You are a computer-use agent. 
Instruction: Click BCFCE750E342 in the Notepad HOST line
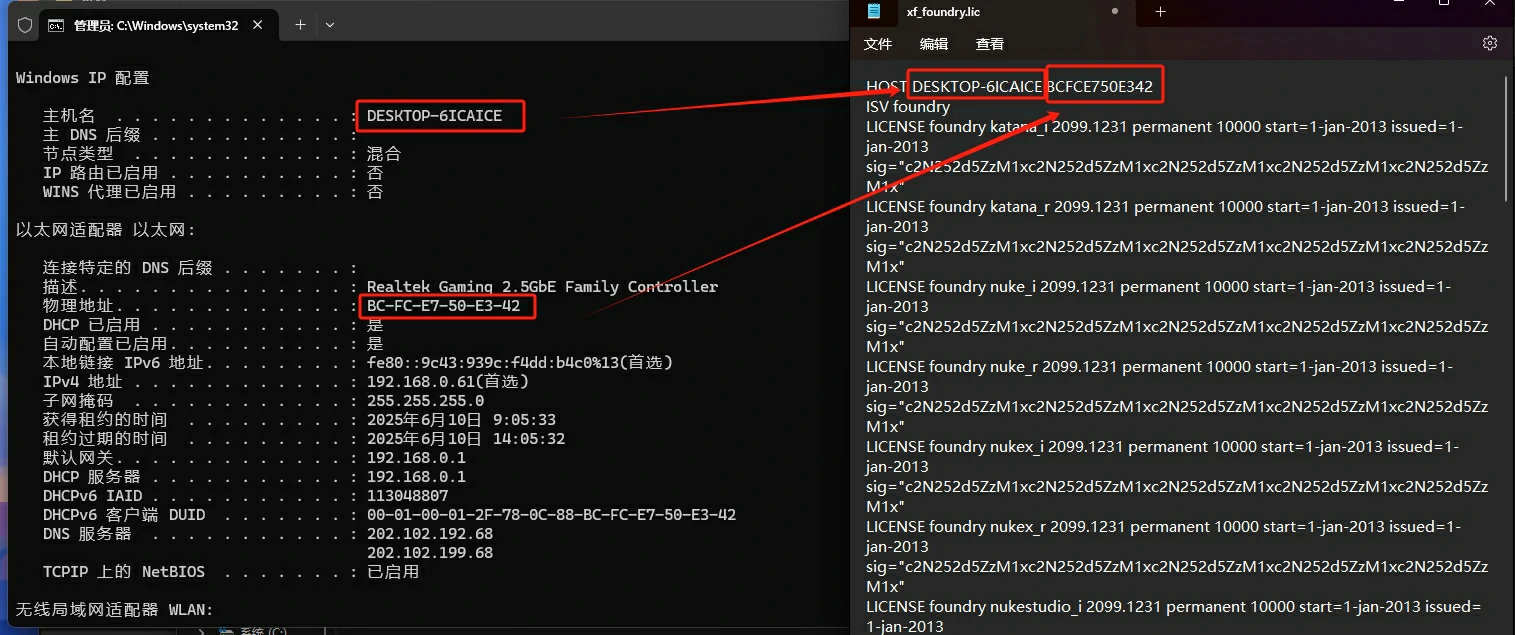[x=1100, y=87]
